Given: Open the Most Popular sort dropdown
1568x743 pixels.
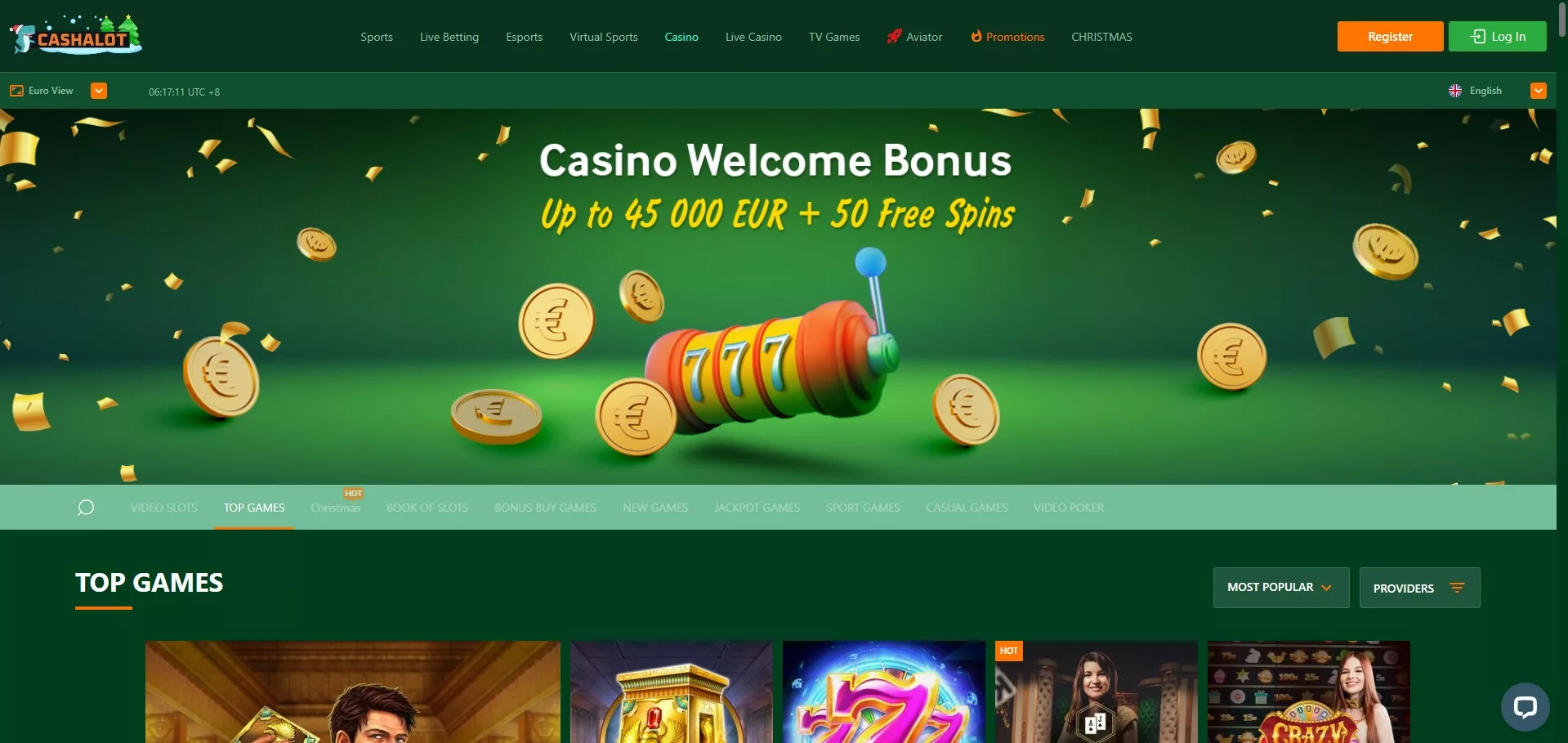Looking at the screenshot, I should tap(1281, 587).
